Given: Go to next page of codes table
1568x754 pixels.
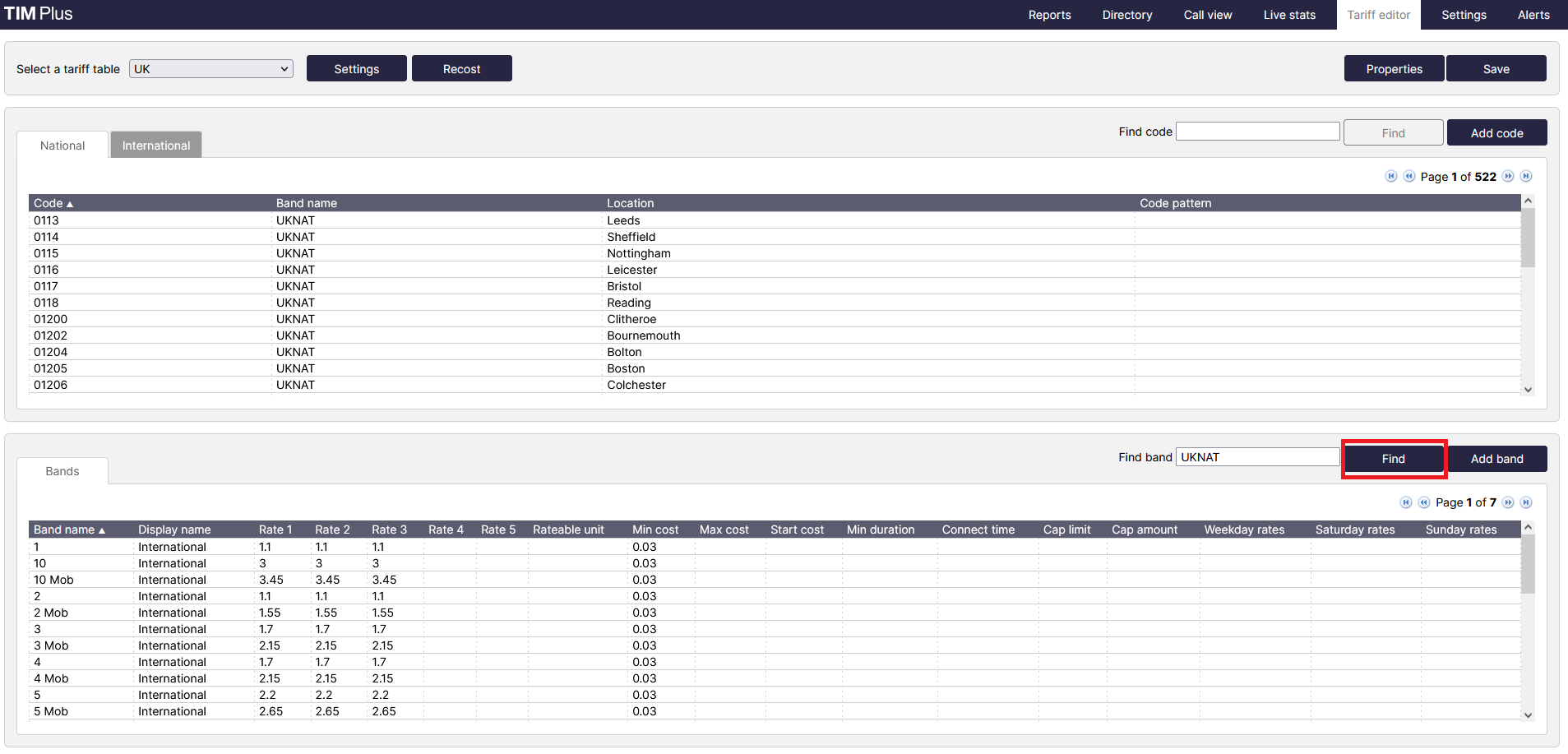Looking at the screenshot, I should click(x=1508, y=176).
